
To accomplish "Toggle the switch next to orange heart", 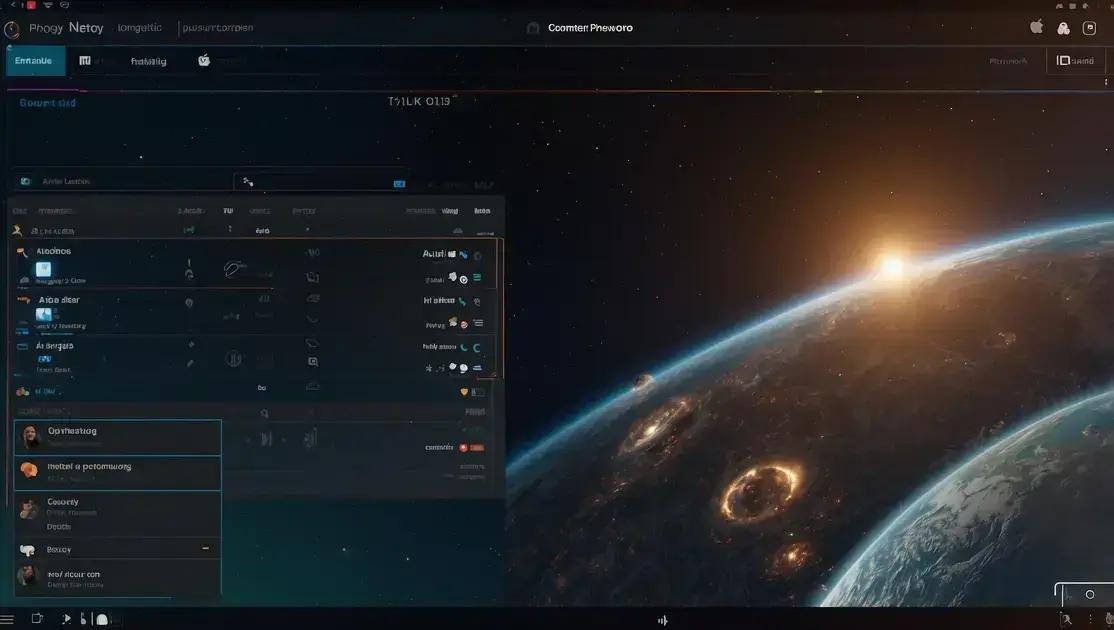I will click(476, 392).
